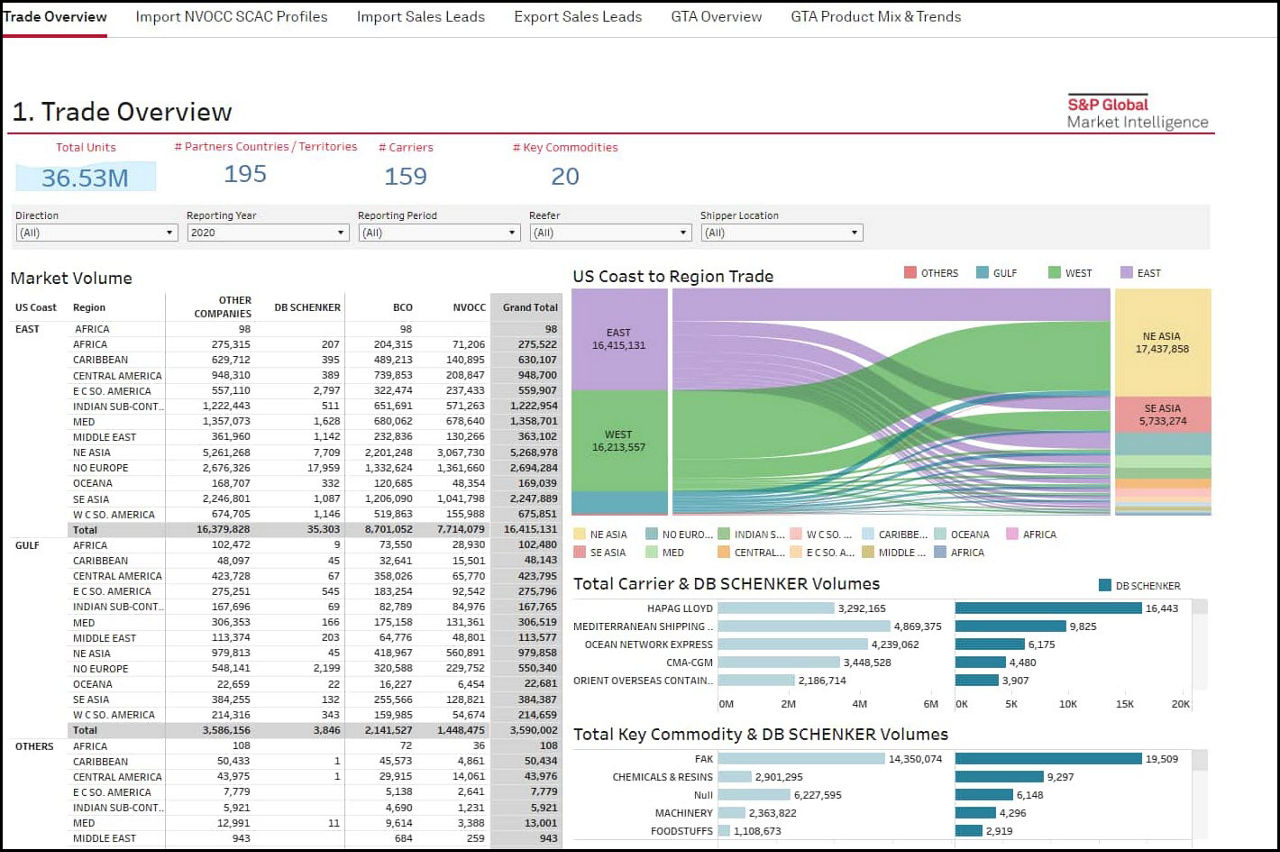Select the NE ASIA block in Sankey chart
The image size is (1280, 852).
tap(1163, 343)
